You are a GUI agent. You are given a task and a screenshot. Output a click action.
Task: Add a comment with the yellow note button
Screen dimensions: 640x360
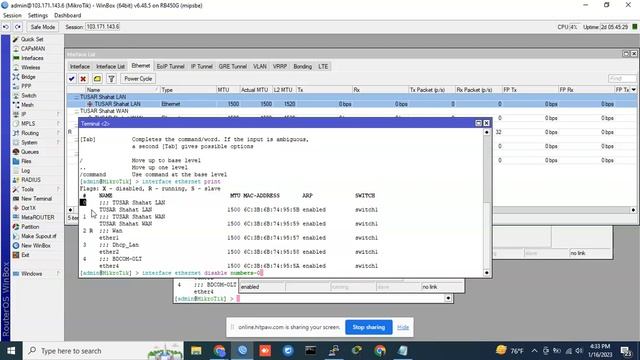tap(97, 79)
